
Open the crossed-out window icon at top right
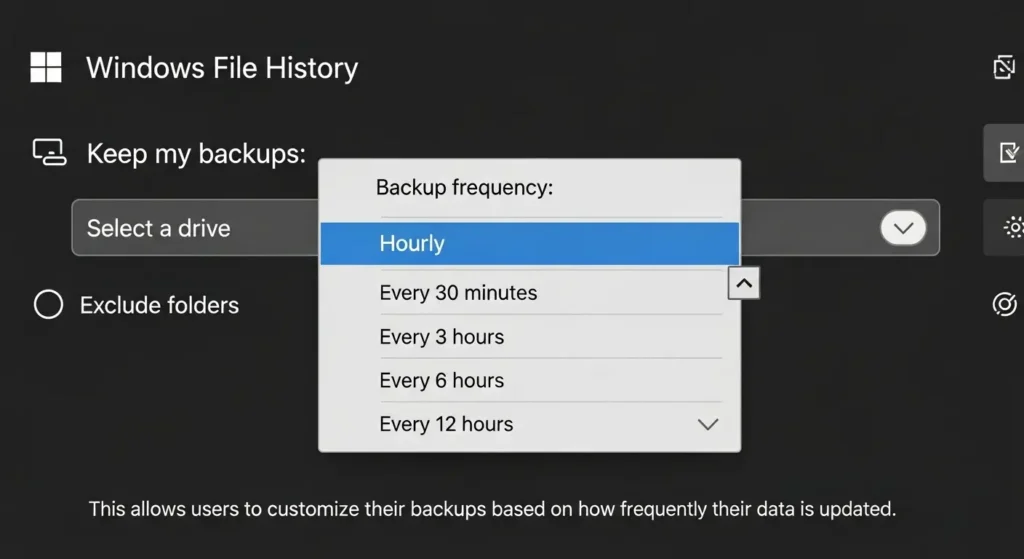(x=1004, y=67)
